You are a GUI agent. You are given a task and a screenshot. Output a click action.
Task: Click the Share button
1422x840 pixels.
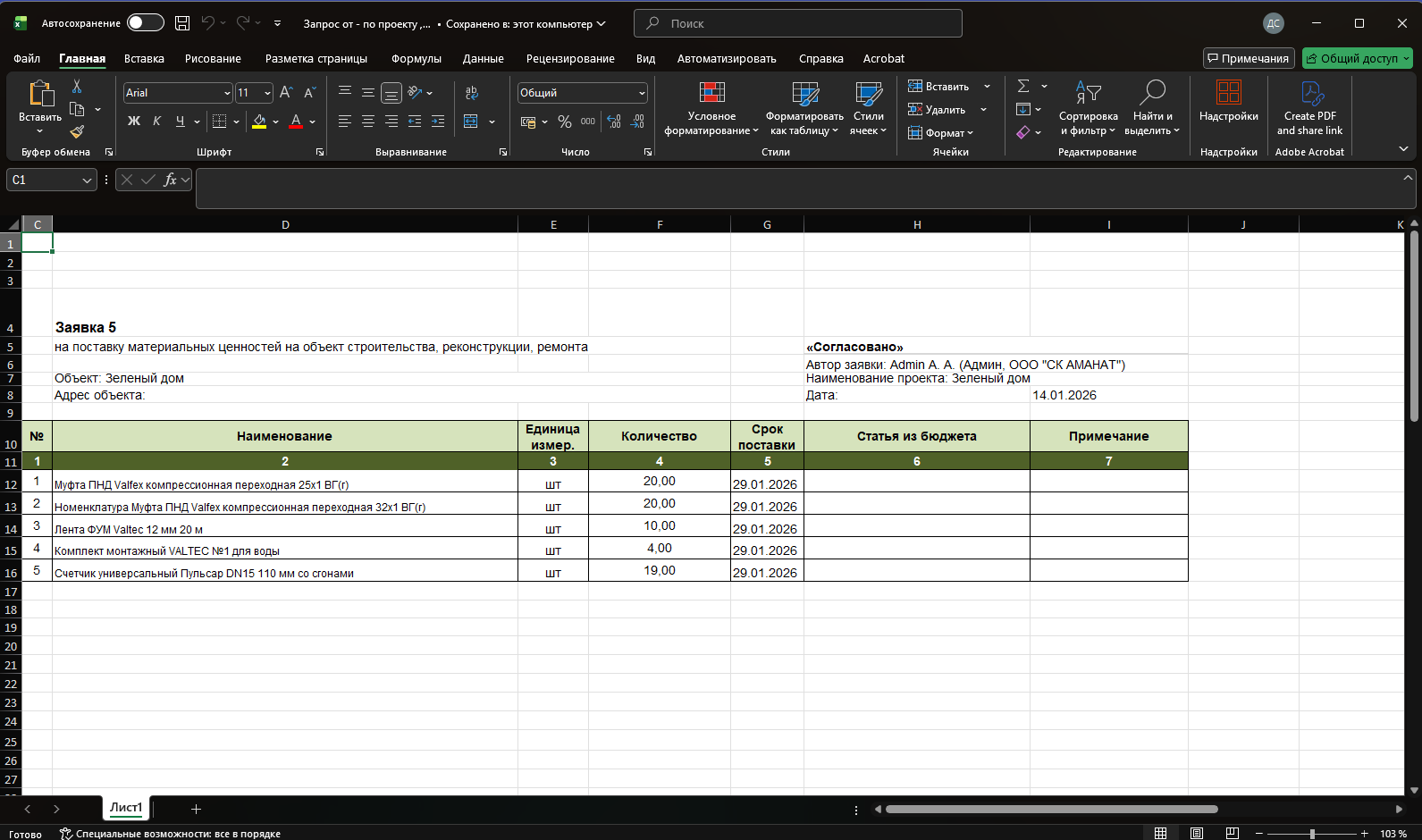1351,59
